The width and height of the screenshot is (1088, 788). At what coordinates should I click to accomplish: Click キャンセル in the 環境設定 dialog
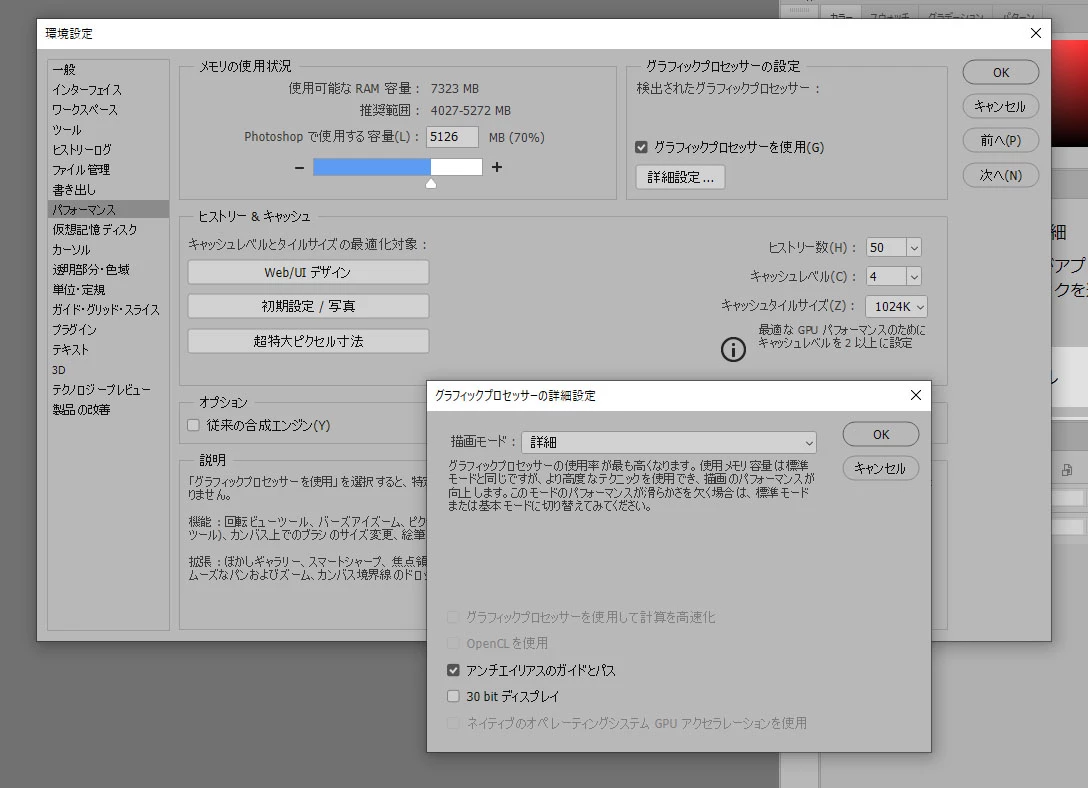click(1001, 106)
